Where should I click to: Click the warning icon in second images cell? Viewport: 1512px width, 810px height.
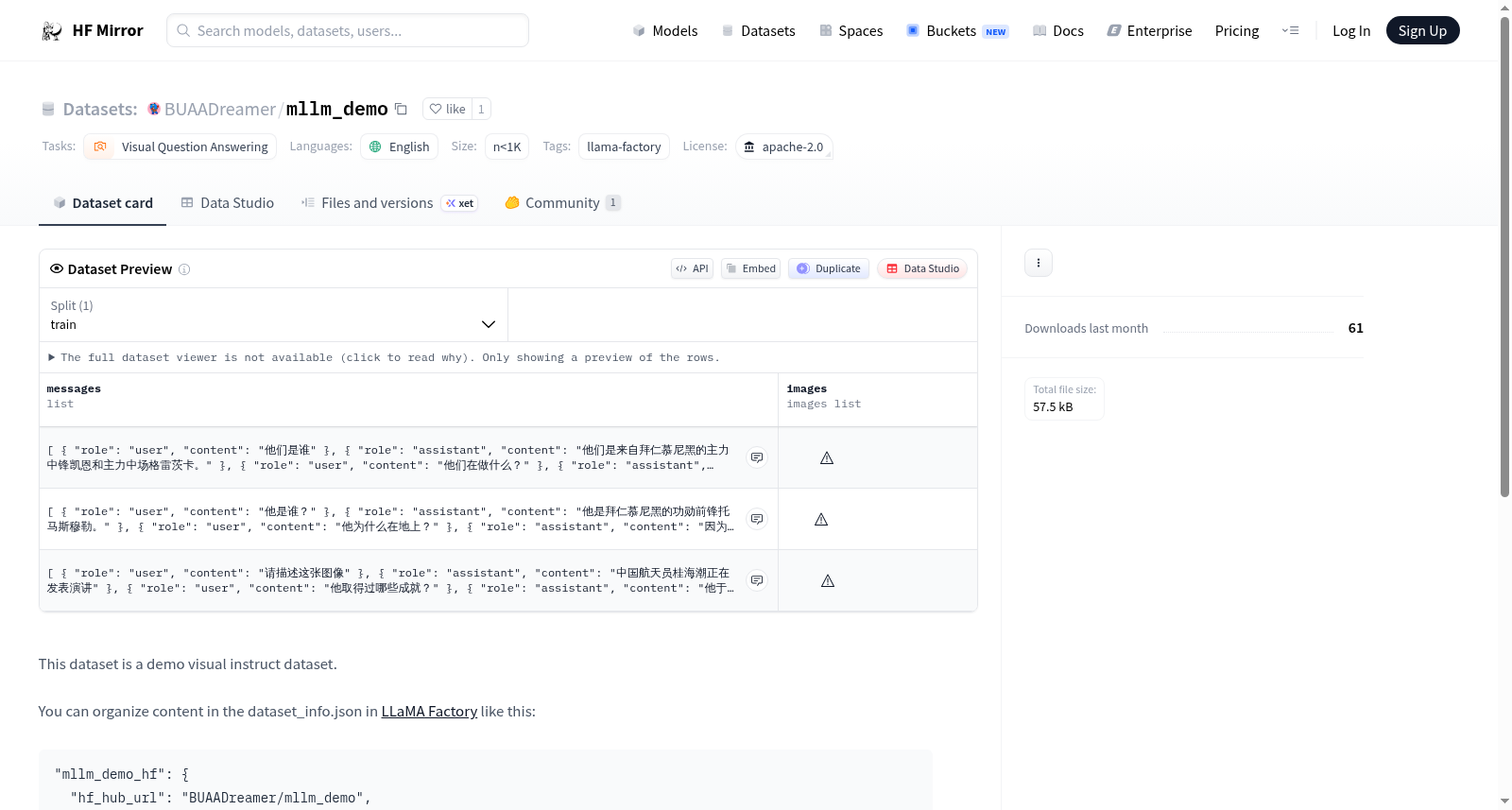click(821, 520)
